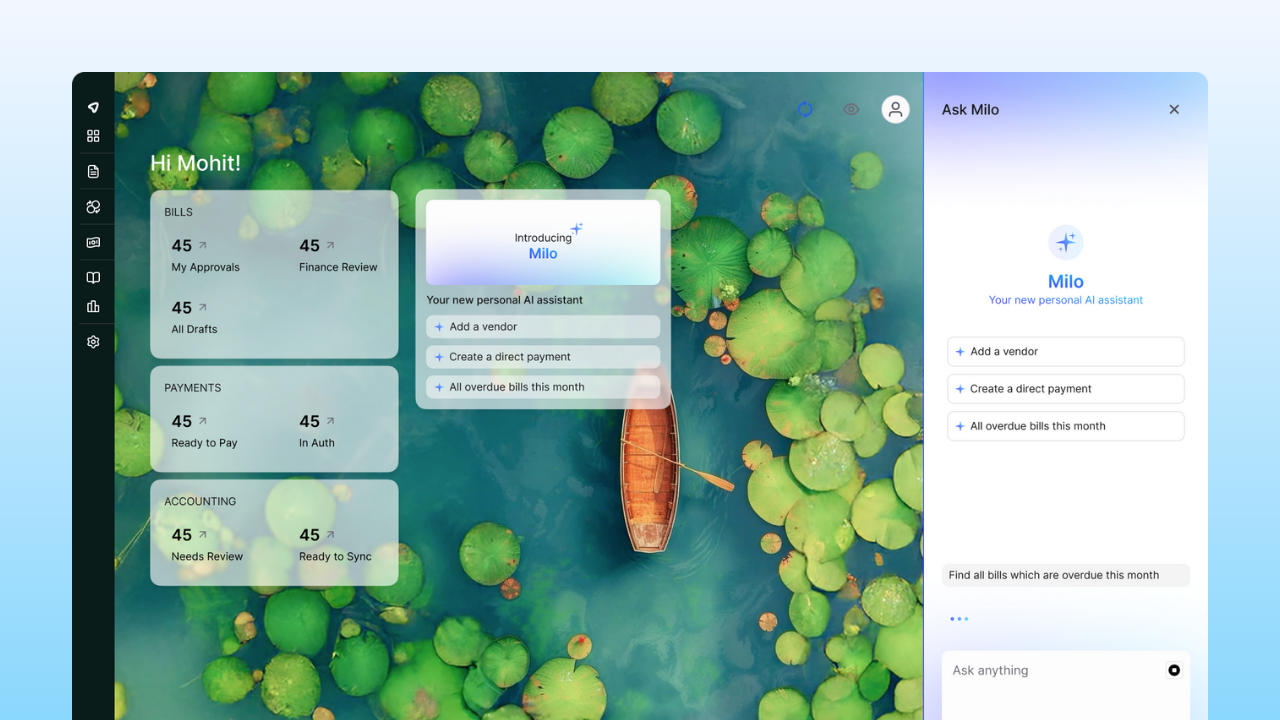Select the Add a vendor suggestion
Screen dimensions: 1280x720
(x=1065, y=351)
